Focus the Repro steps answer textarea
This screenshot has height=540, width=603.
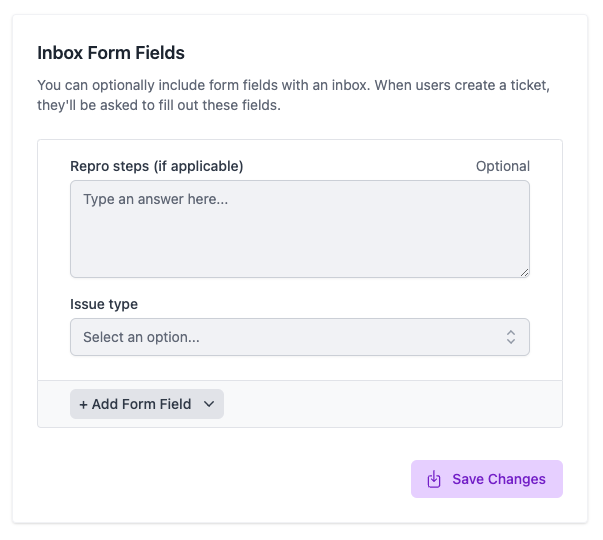[300, 229]
